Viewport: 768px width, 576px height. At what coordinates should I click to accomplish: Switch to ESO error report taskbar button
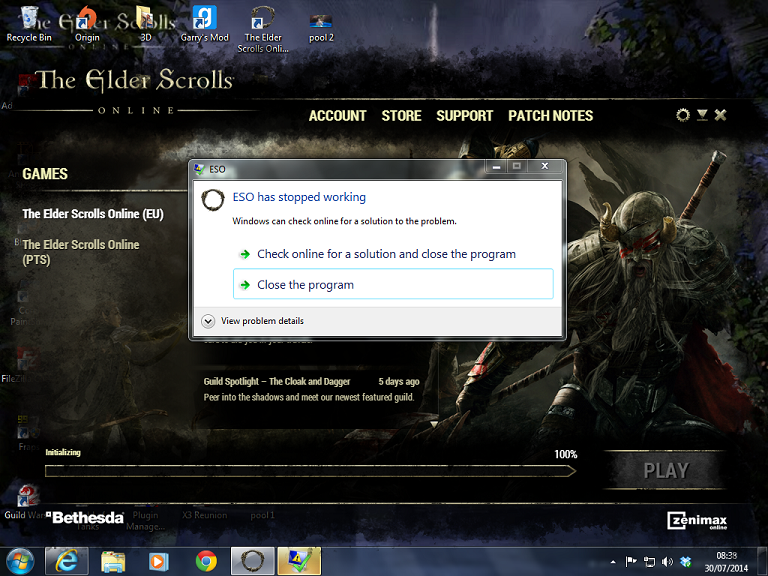click(x=299, y=561)
